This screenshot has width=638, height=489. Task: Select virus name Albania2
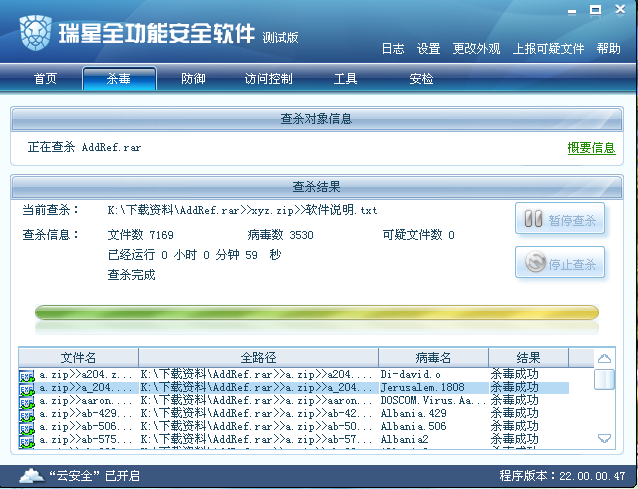(404, 440)
